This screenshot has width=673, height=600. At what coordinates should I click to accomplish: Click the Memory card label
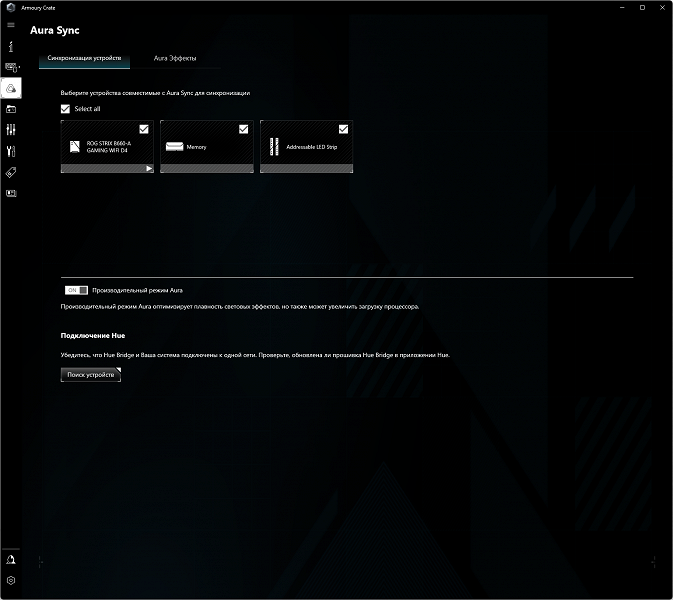[197, 147]
